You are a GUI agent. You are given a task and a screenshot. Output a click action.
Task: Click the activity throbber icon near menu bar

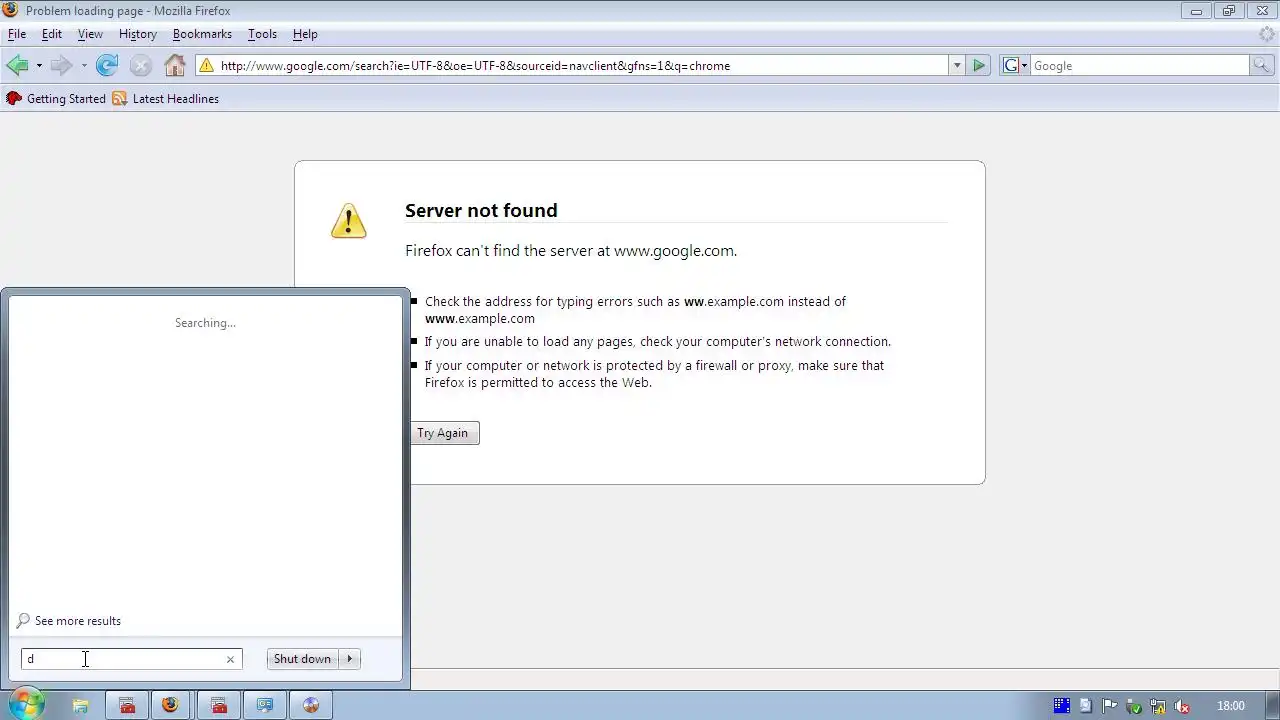tap(1267, 34)
